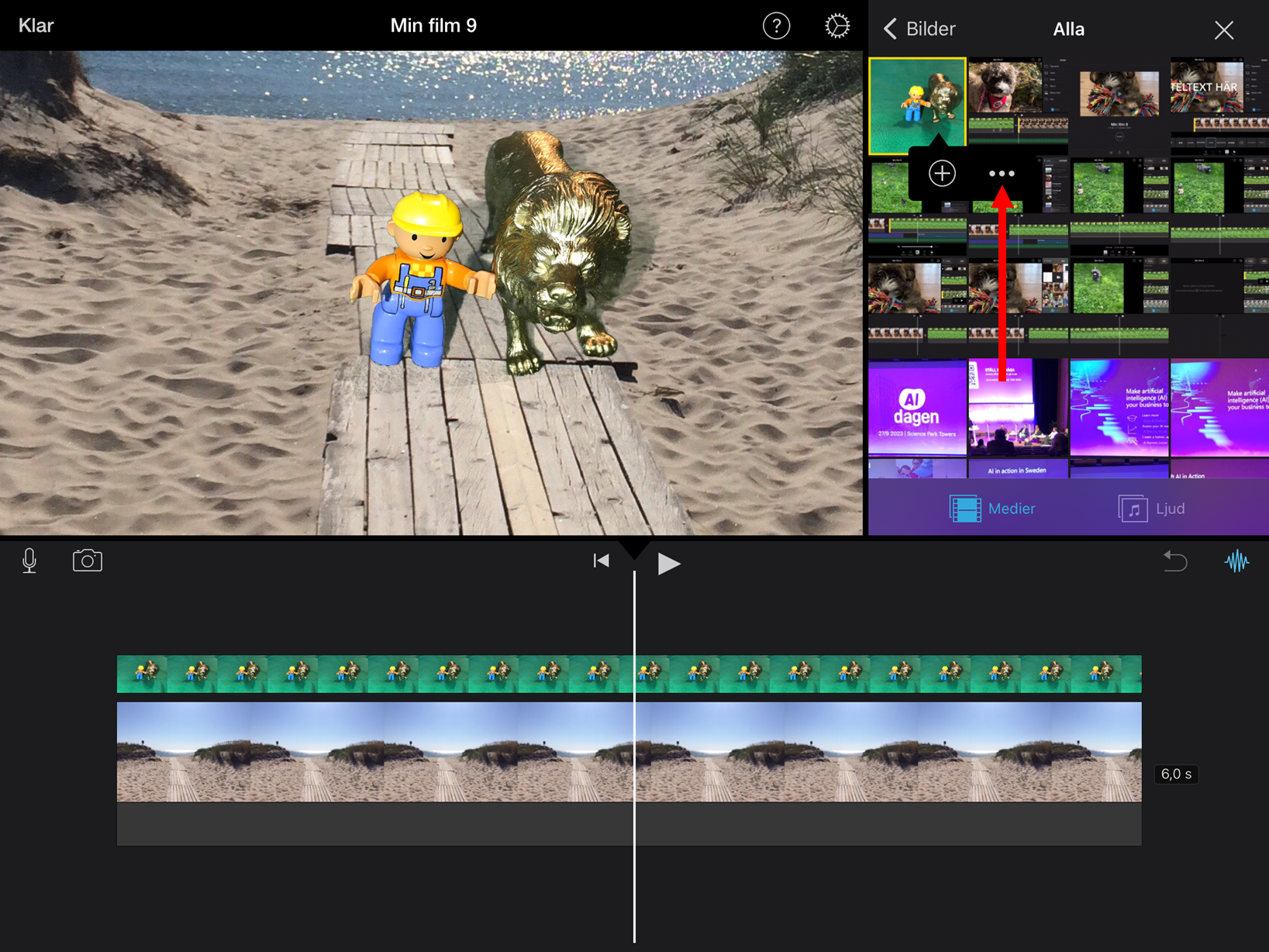1269x952 pixels.
Task: Click the 6,0 s duration label
Action: [1176, 774]
